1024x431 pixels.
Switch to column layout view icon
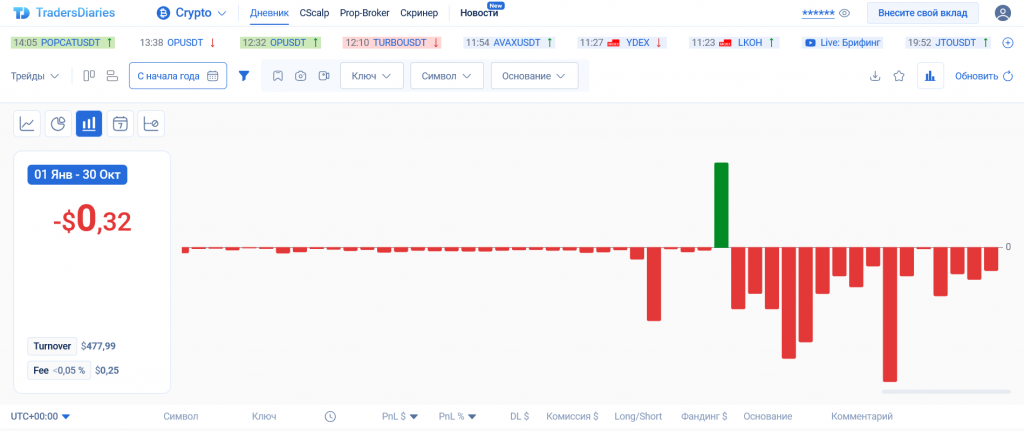point(89,76)
